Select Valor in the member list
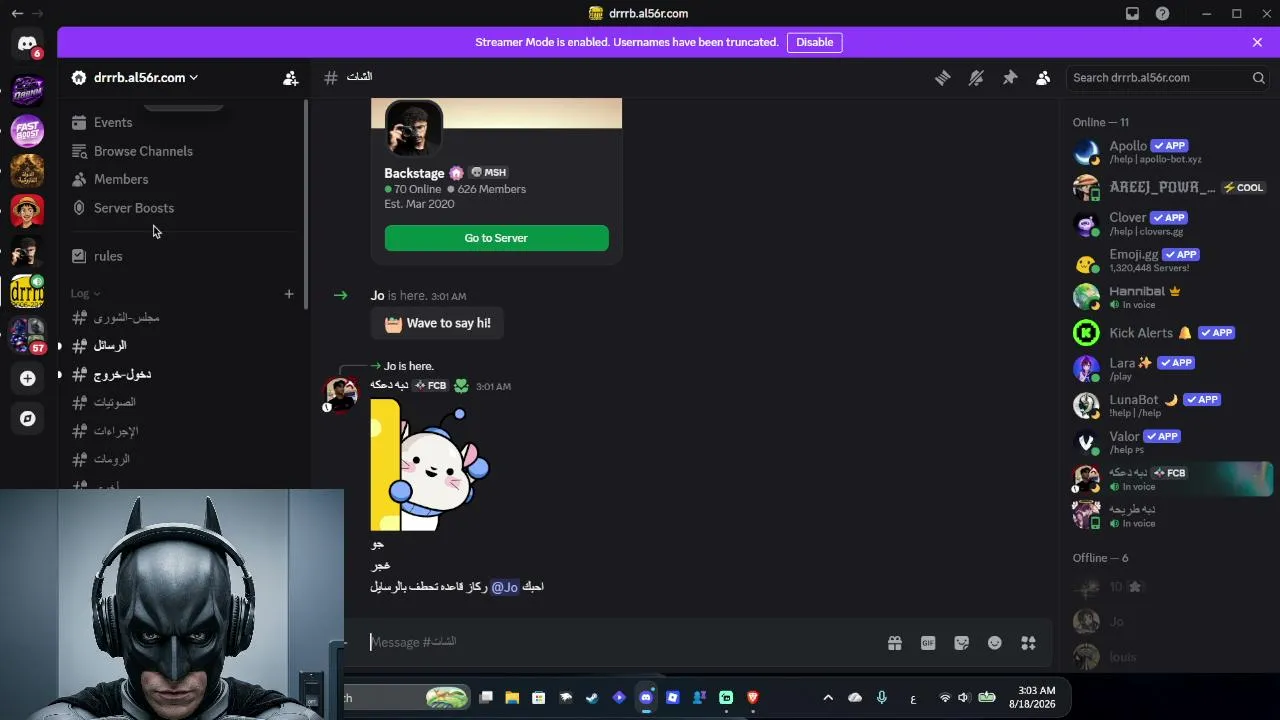This screenshot has height=720, width=1280. tap(1169, 442)
